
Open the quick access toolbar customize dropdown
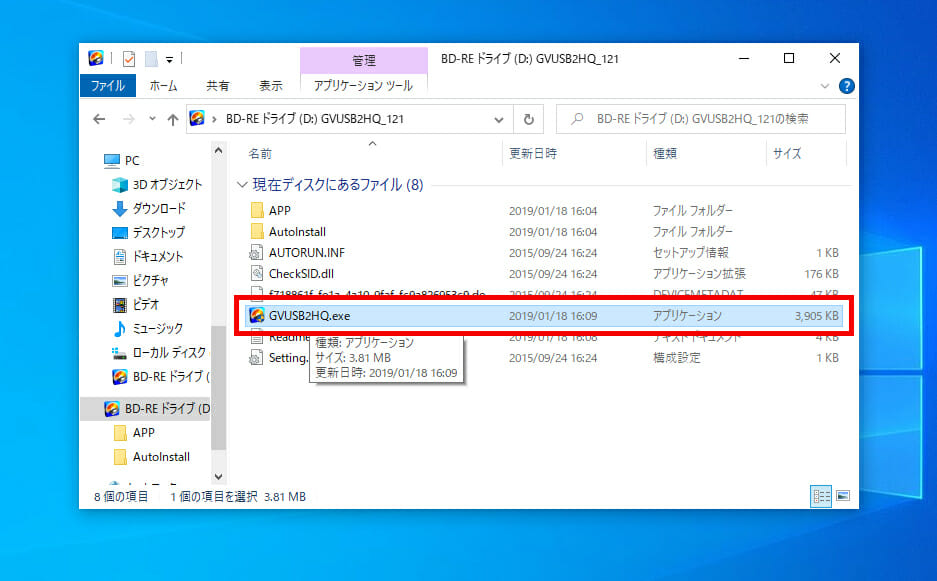click(x=169, y=59)
